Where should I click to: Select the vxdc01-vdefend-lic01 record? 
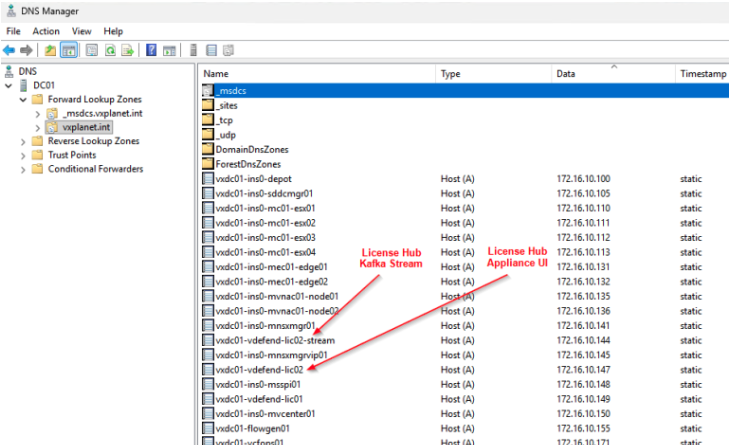tap(259, 399)
